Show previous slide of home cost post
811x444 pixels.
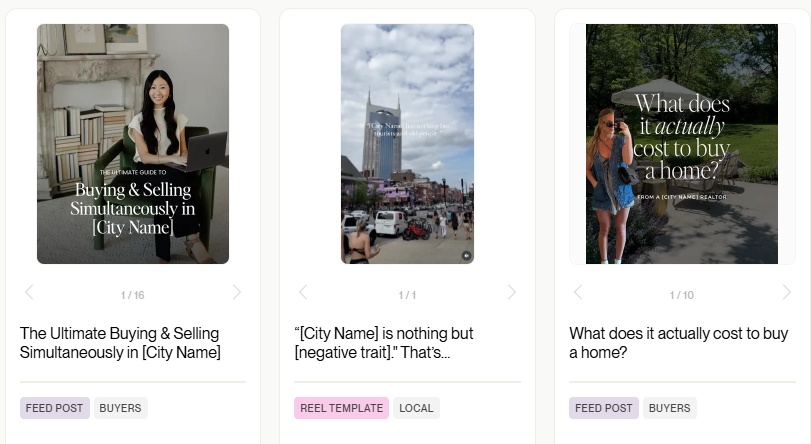click(x=577, y=293)
